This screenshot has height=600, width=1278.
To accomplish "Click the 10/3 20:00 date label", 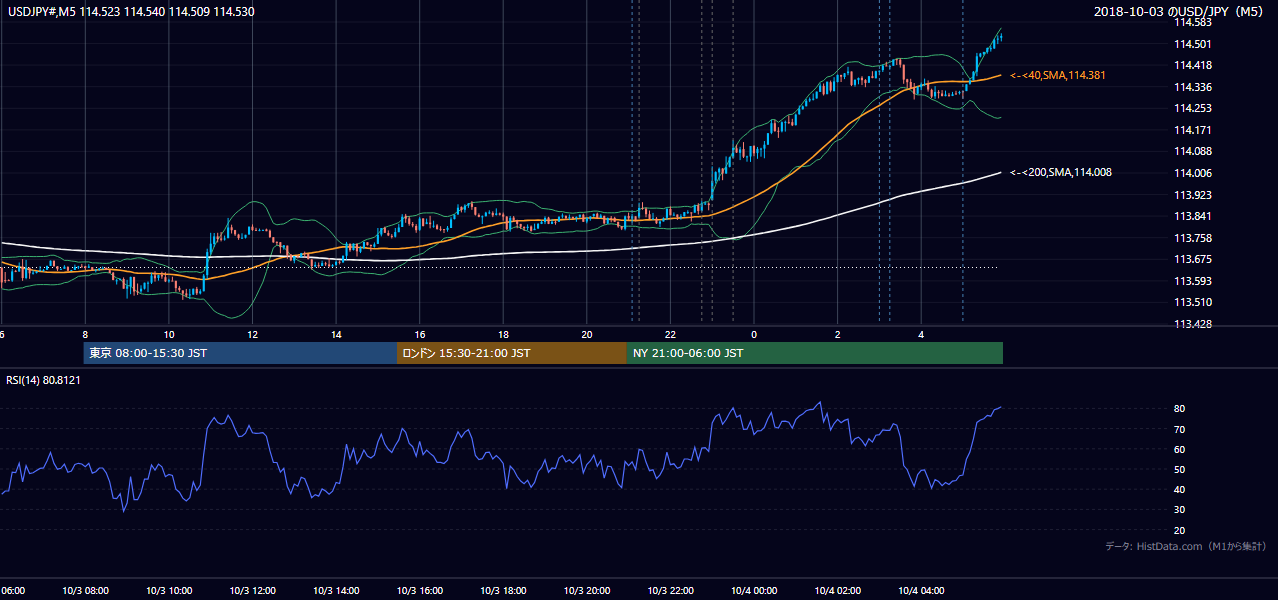I will 587,590.
